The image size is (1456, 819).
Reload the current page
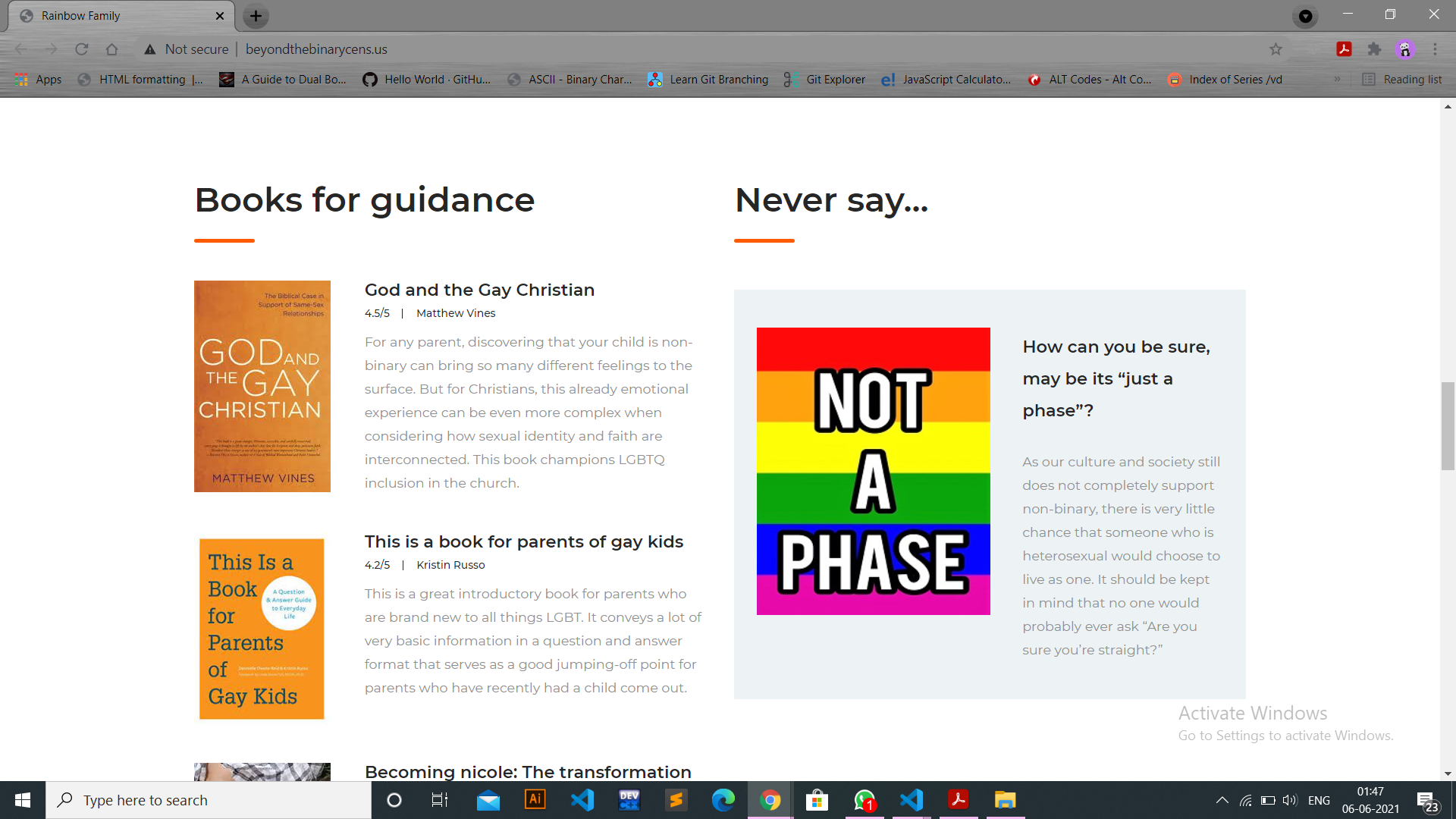pyautogui.click(x=81, y=49)
